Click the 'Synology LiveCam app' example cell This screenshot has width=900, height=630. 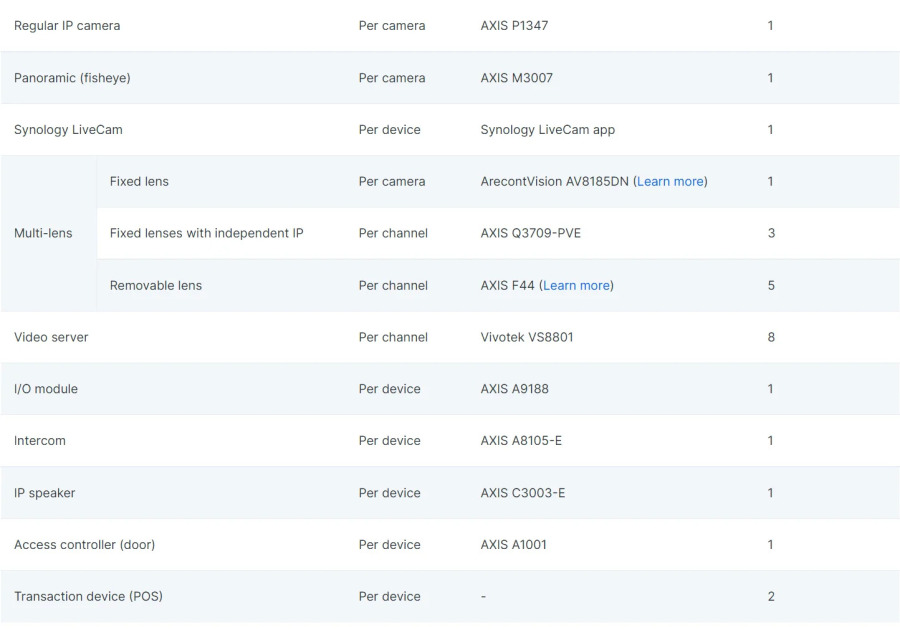(548, 130)
